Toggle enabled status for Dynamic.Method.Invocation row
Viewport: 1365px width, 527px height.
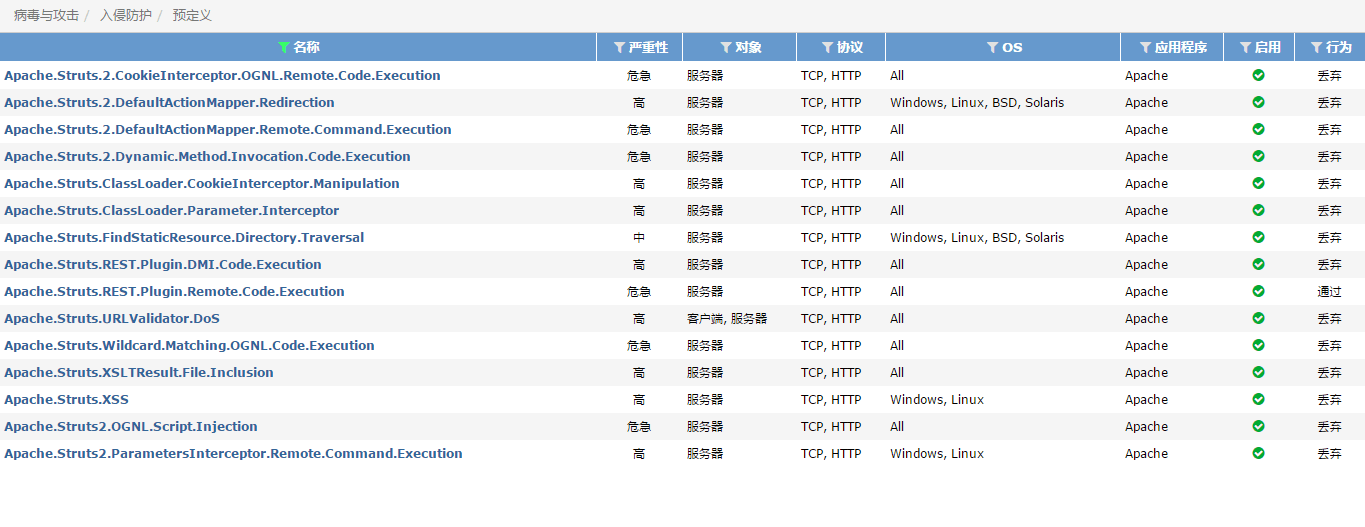[1259, 156]
